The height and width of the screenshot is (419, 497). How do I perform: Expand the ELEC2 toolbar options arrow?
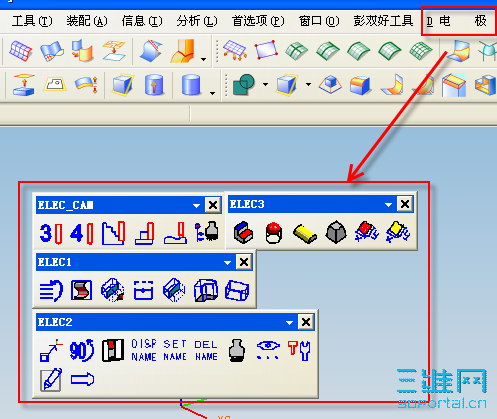pos(289,322)
